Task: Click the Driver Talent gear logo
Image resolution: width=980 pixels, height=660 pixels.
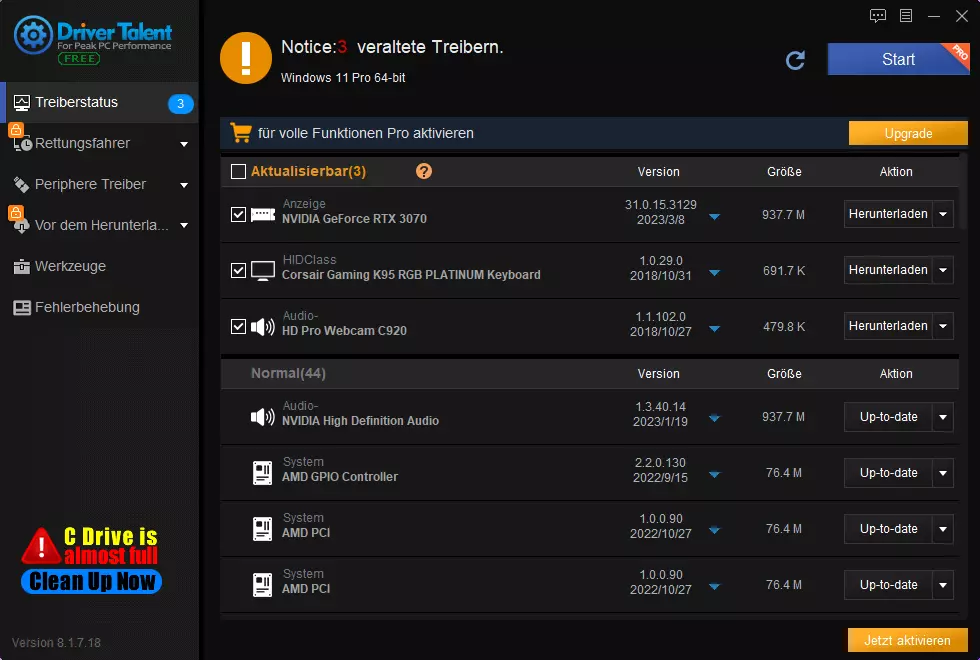Action: point(33,35)
